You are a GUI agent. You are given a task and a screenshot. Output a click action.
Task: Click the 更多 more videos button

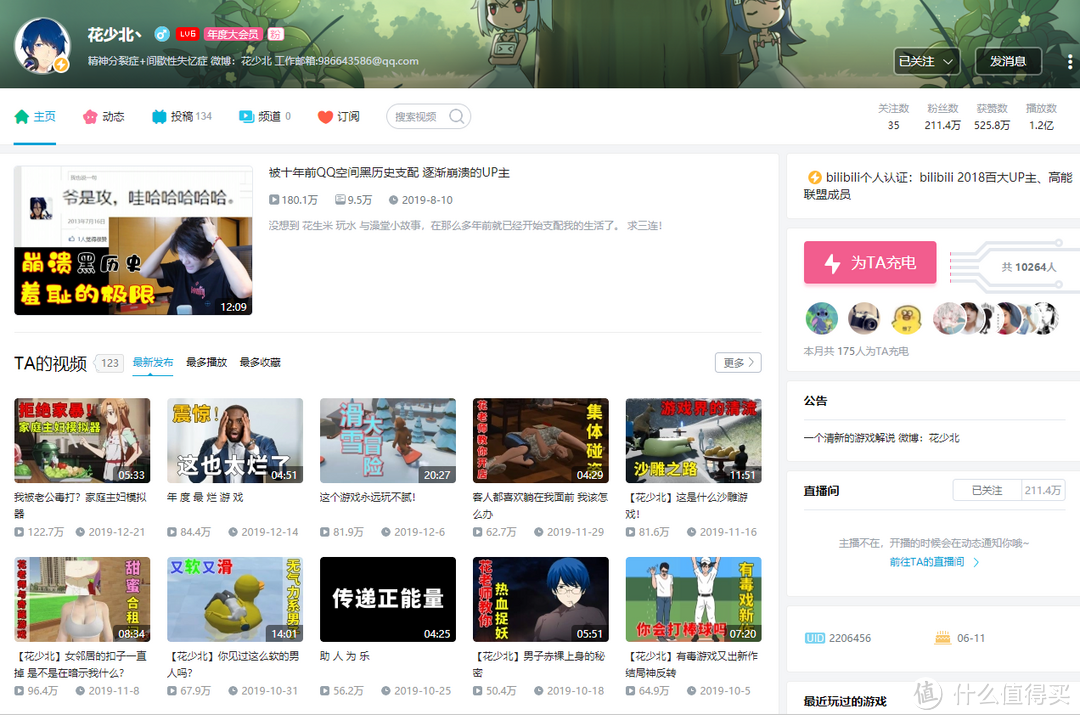coord(738,362)
